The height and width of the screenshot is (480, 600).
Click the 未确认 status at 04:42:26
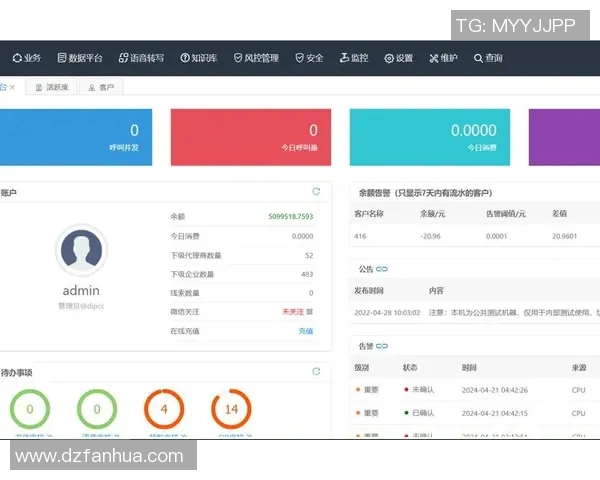click(x=419, y=390)
